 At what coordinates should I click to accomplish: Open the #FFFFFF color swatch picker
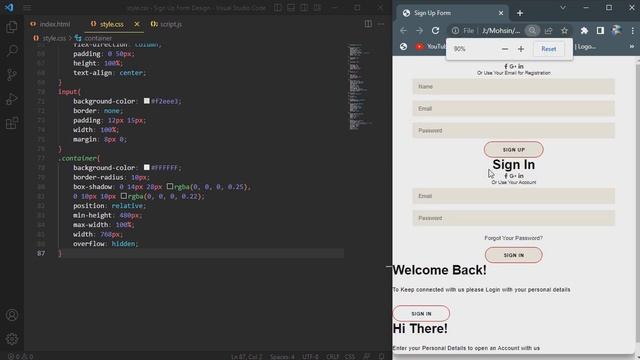point(147,167)
